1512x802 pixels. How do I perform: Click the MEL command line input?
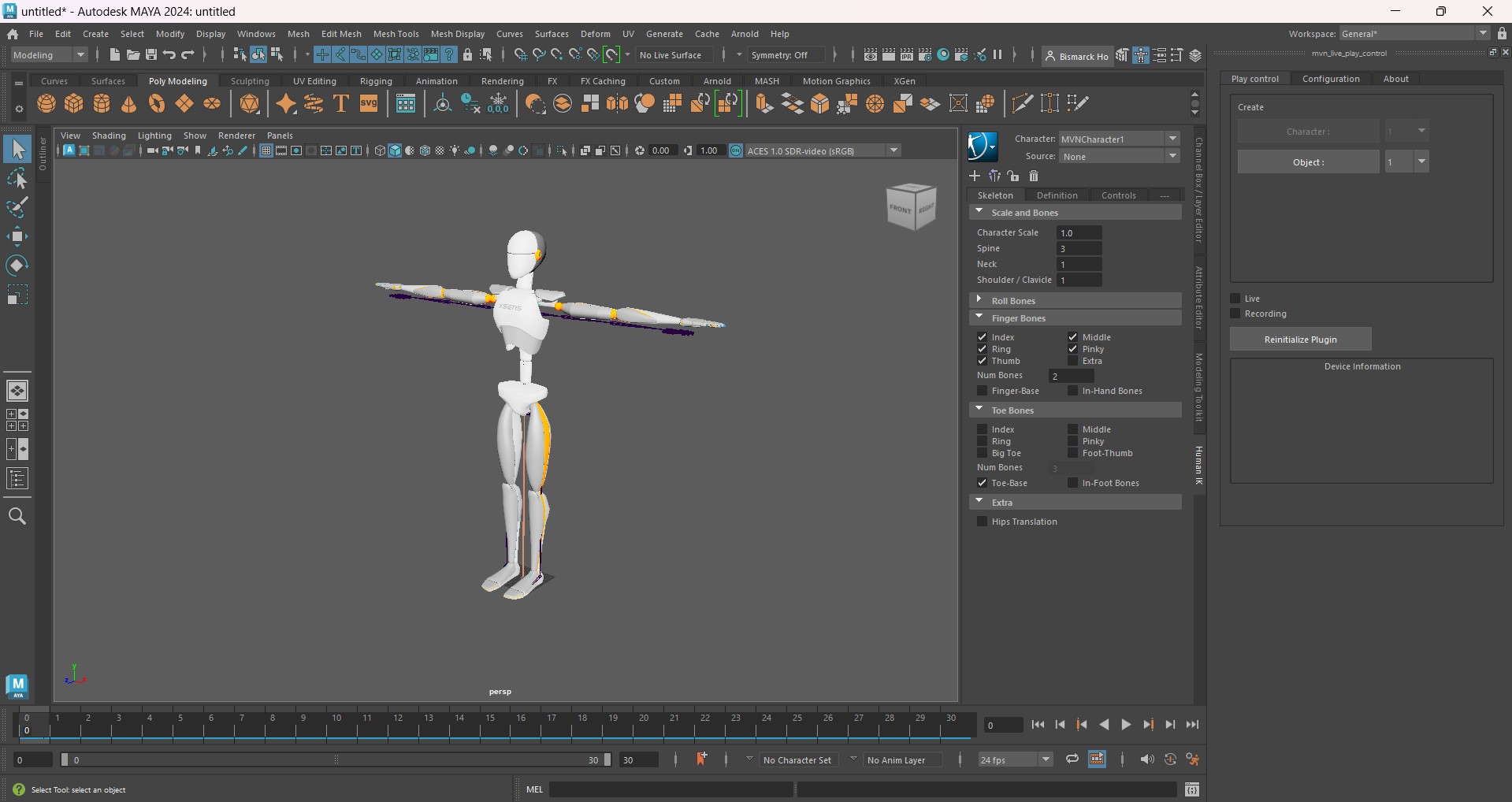coord(671,789)
